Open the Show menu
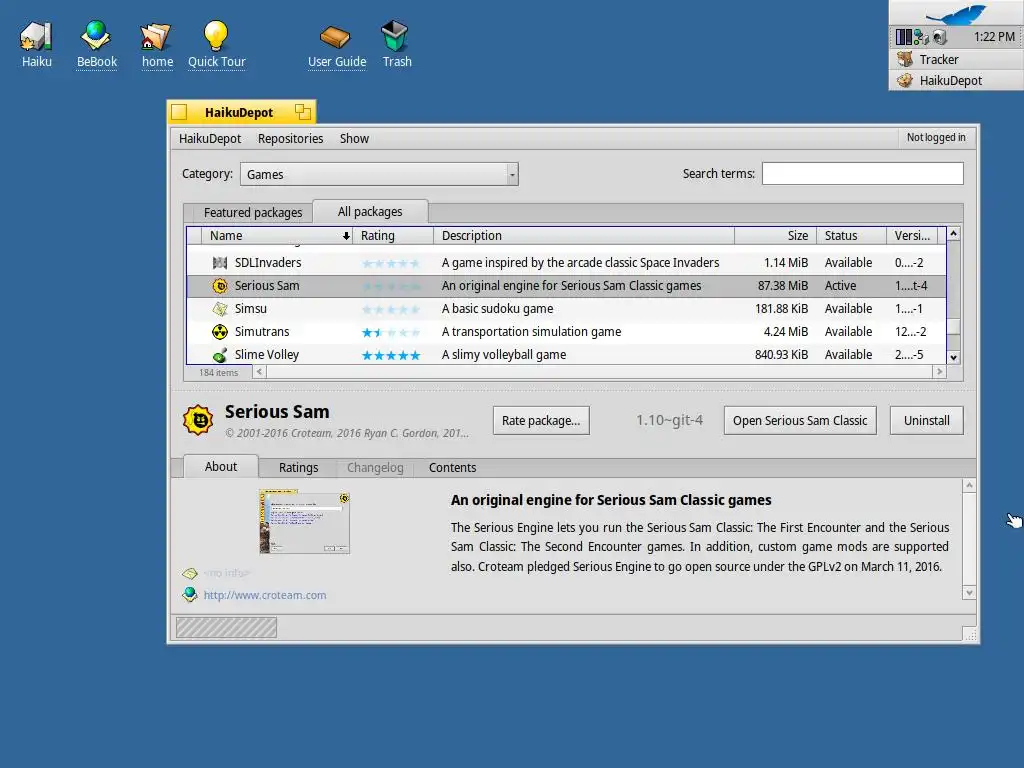 pyautogui.click(x=354, y=138)
